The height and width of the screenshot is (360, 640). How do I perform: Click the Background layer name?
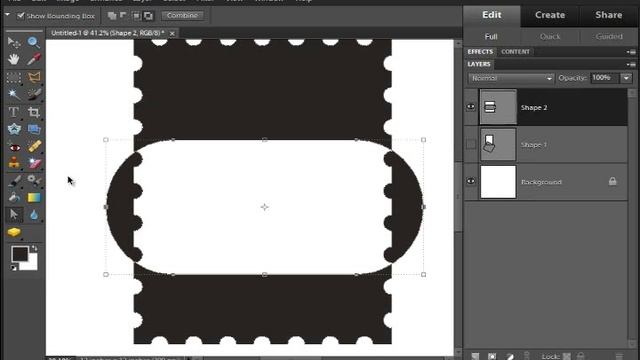click(x=541, y=182)
